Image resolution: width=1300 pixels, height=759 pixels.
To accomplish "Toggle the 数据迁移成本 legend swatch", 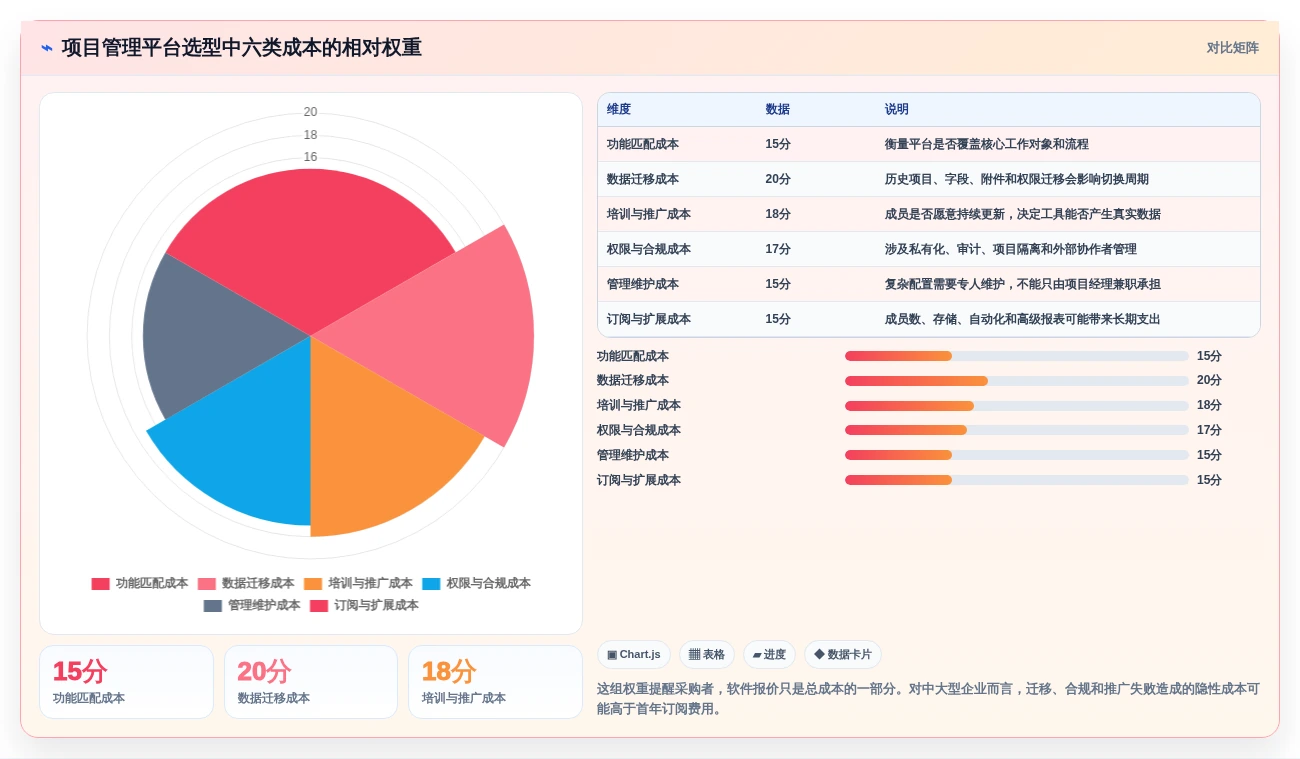I will 207,584.
